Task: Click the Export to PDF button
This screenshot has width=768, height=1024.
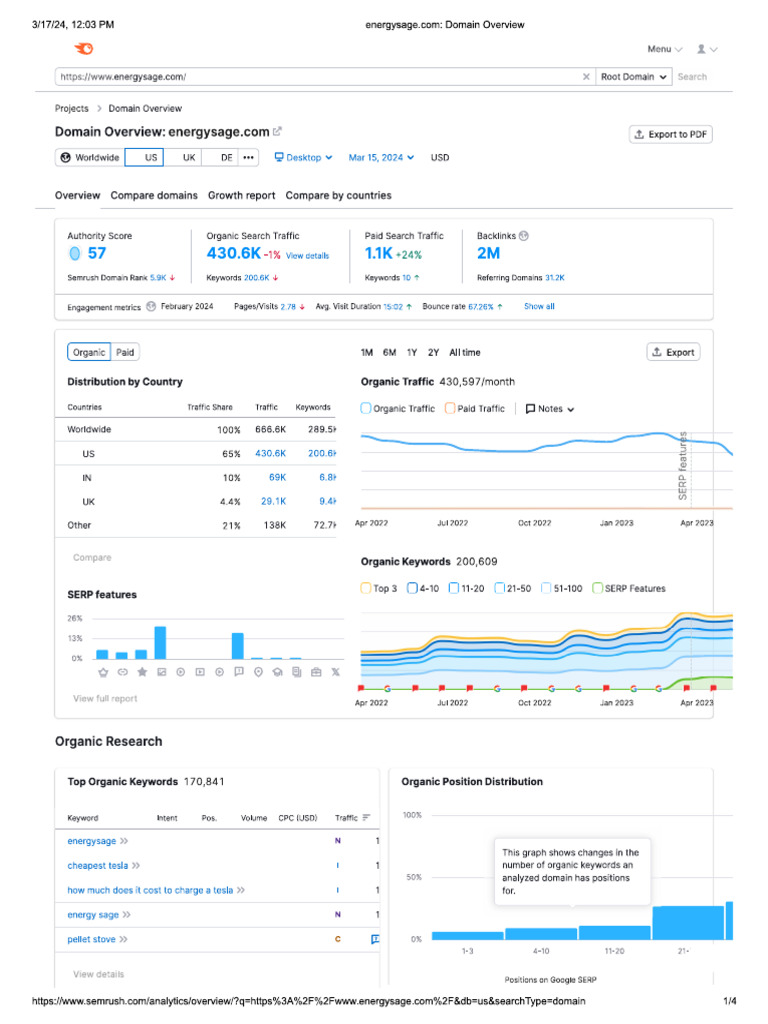Action: (670, 134)
